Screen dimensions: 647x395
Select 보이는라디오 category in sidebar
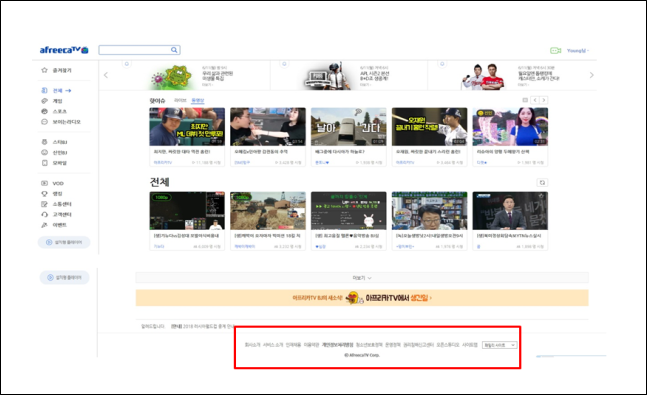[x=61, y=122]
